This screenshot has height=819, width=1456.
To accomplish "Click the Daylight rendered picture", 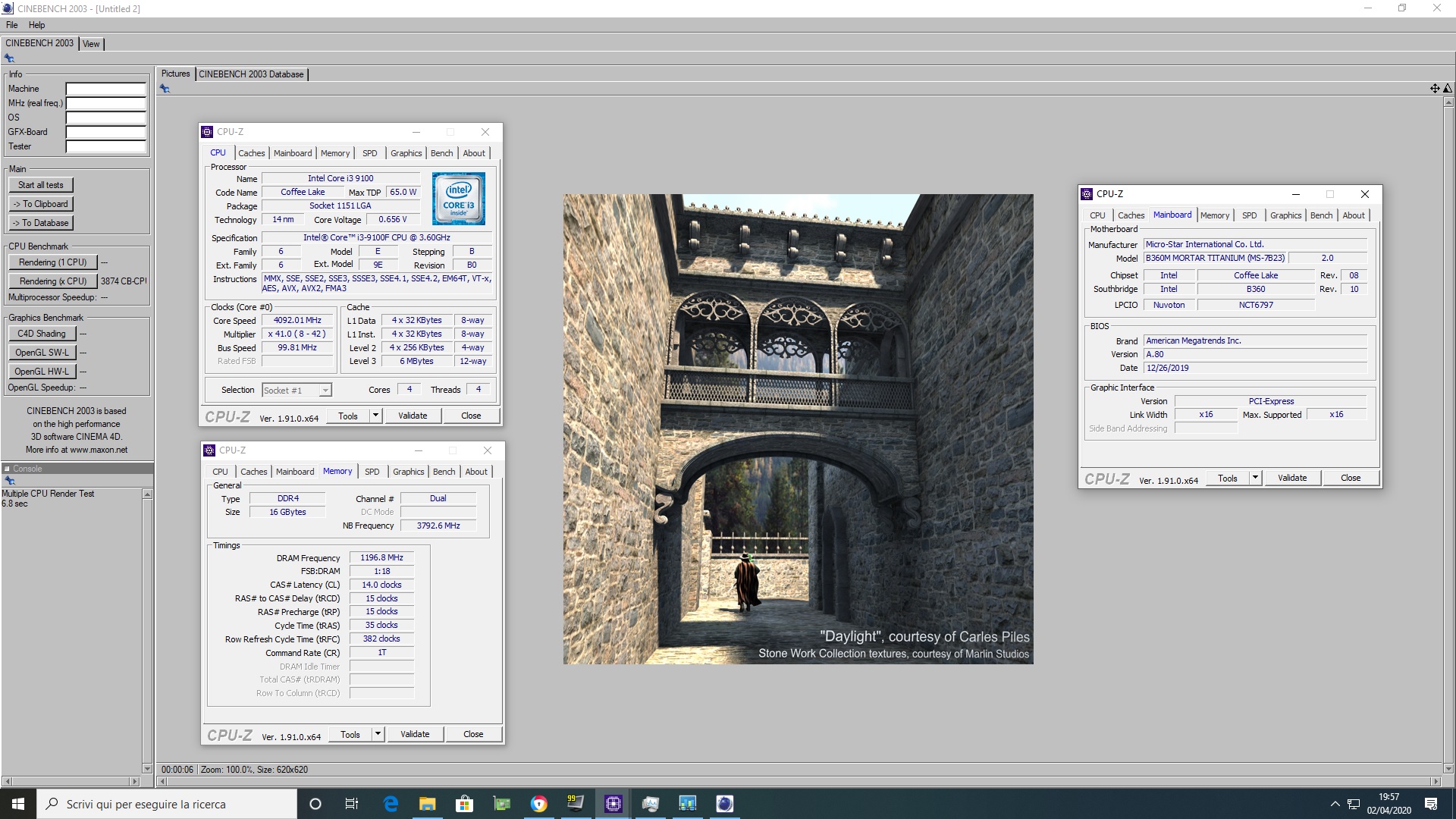I will [x=798, y=429].
